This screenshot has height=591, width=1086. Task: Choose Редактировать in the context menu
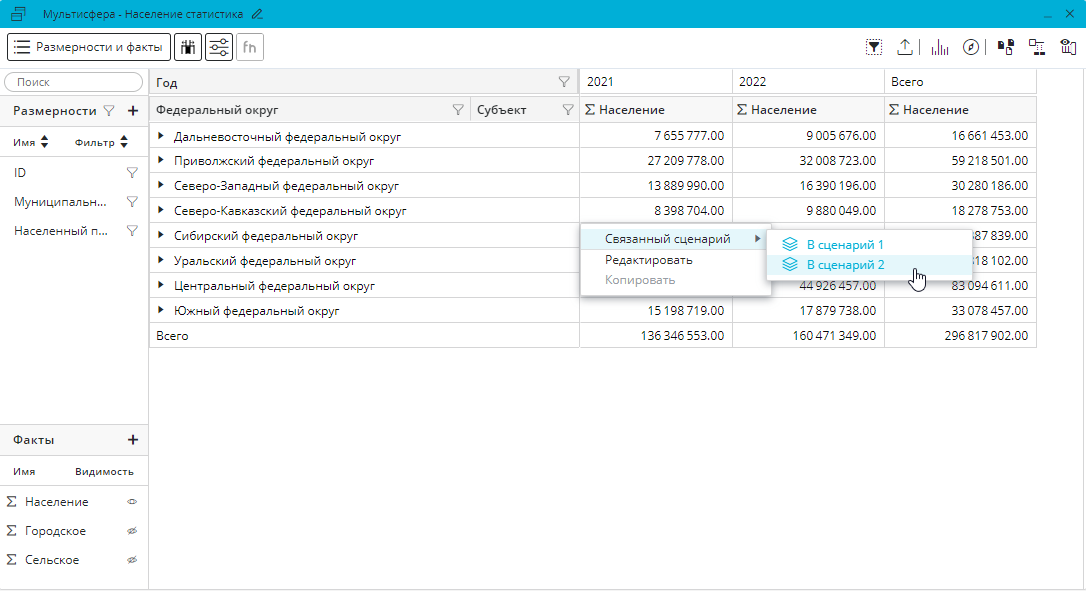click(x=648, y=260)
